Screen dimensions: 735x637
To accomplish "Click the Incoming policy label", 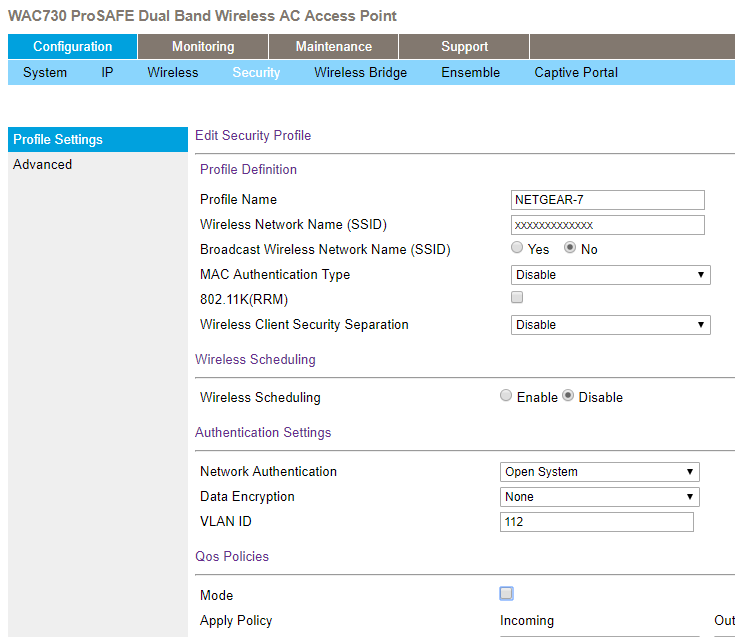I will tap(527, 621).
